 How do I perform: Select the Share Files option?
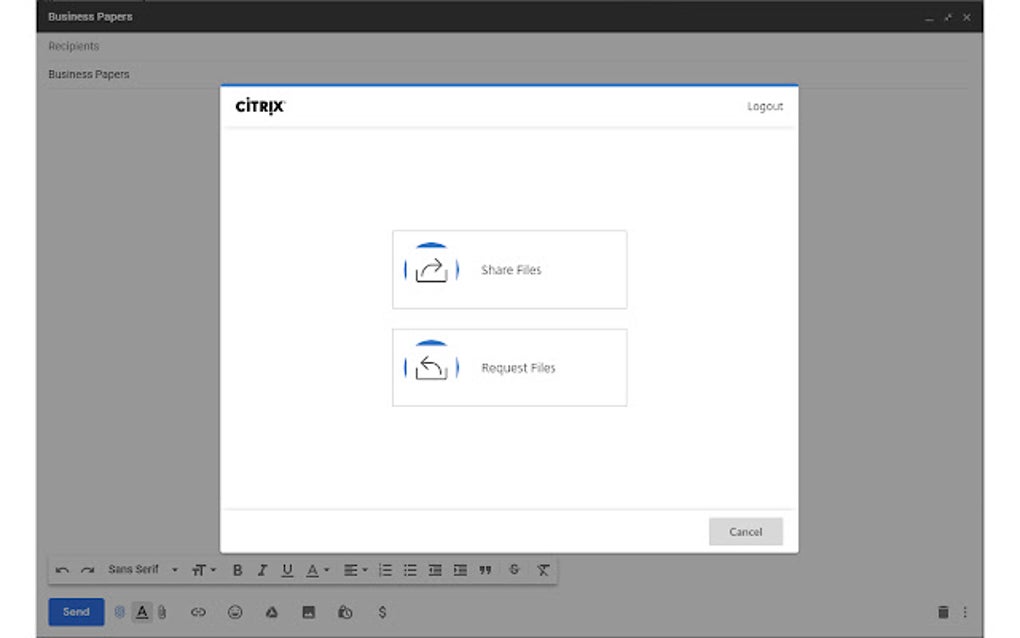click(510, 269)
